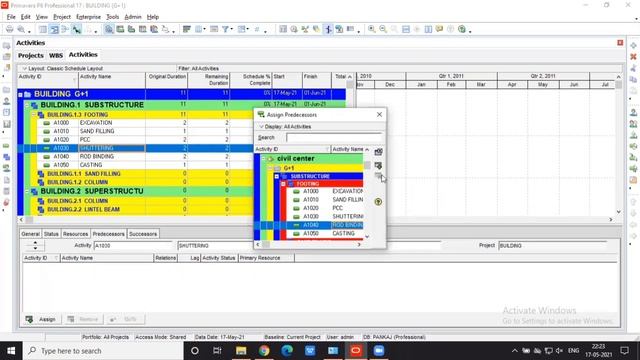Open the Successors details tab
Image resolution: width=640 pixels, height=360 pixels.
[143, 234]
